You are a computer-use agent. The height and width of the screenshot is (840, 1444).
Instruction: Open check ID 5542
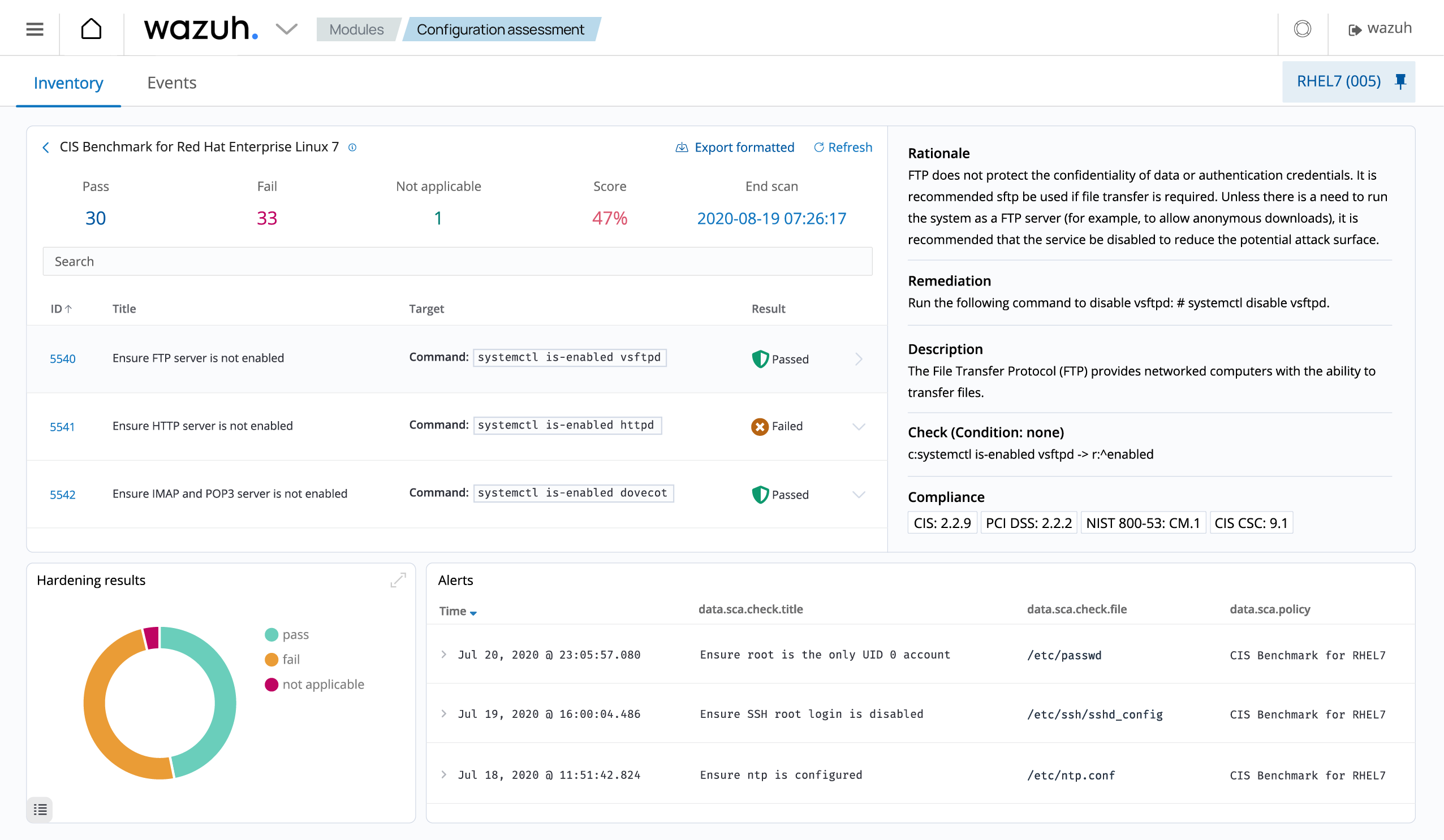[62, 494]
